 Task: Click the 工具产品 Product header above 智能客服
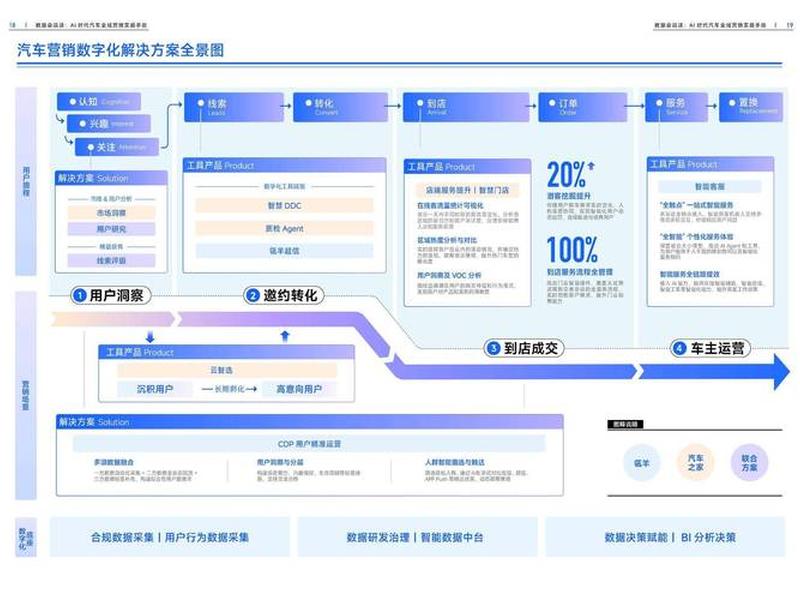pyautogui.click(x=710, y=164)
